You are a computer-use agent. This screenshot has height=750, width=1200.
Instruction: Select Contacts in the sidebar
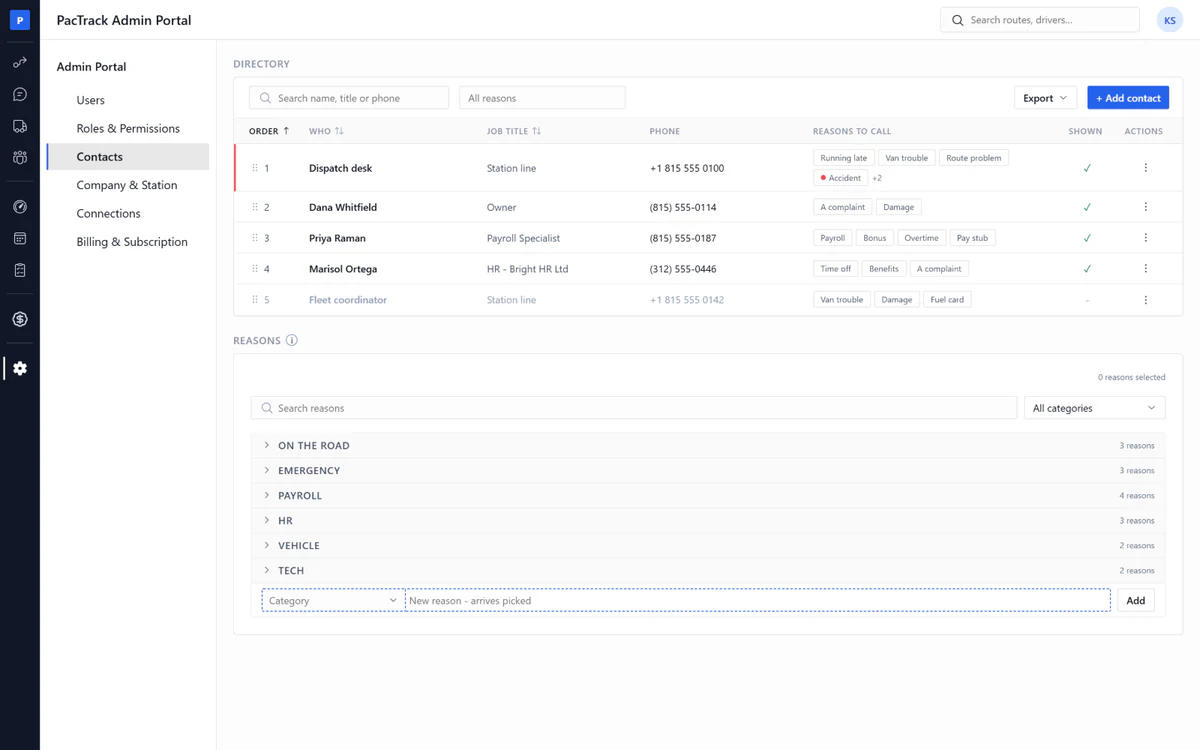click(x=128, y=157)
